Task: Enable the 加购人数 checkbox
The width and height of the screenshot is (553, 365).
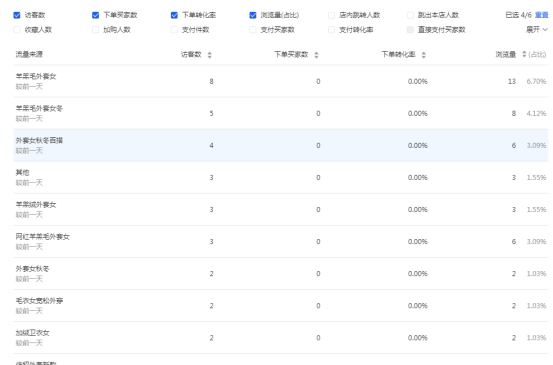Action: point(95,30)
